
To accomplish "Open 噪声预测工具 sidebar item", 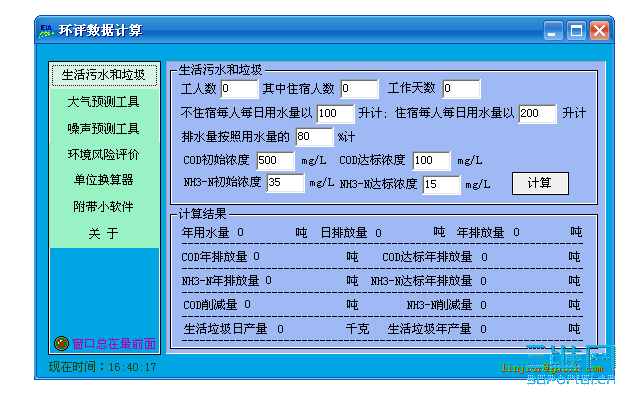I will (x=104, y=129).
